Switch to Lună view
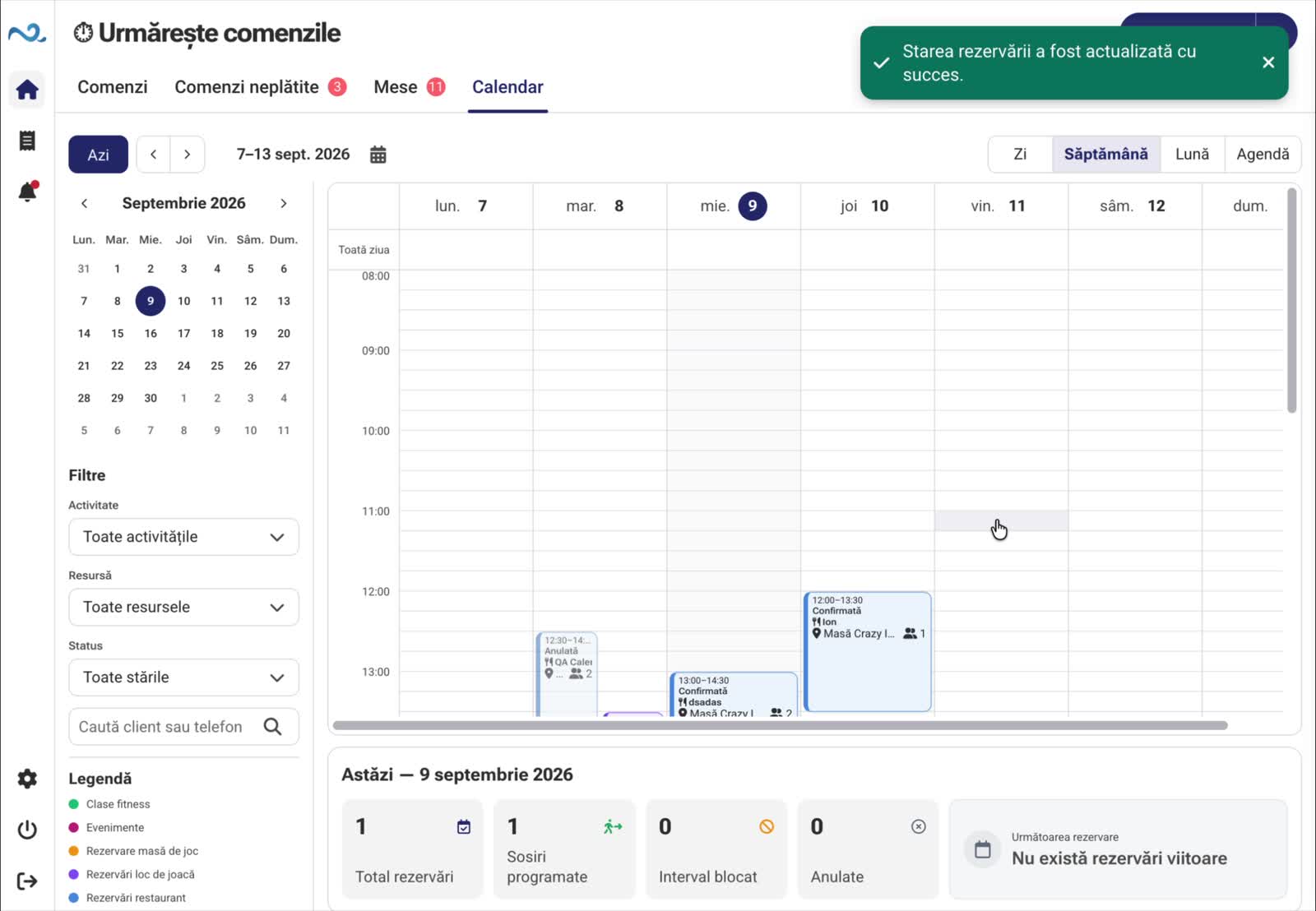The height and width of the screenshot is (911, 1316). [x=1193, y=155]
